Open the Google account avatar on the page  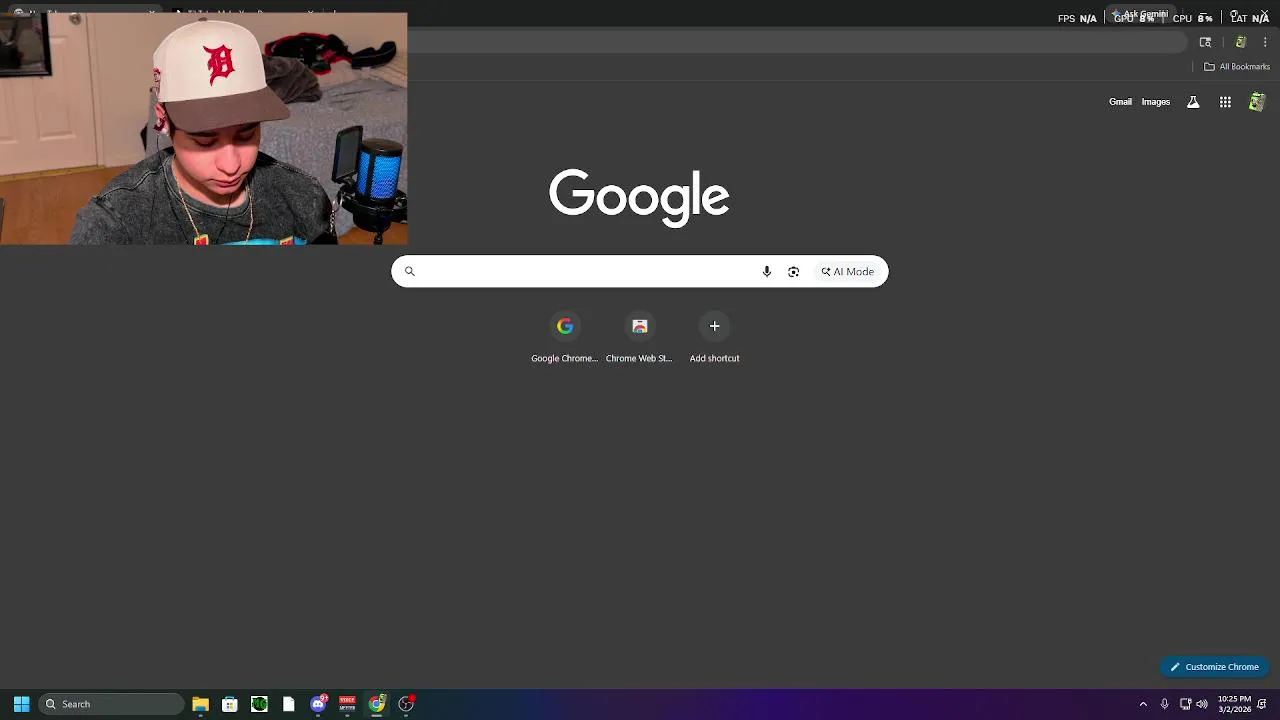coord(1257,102)
